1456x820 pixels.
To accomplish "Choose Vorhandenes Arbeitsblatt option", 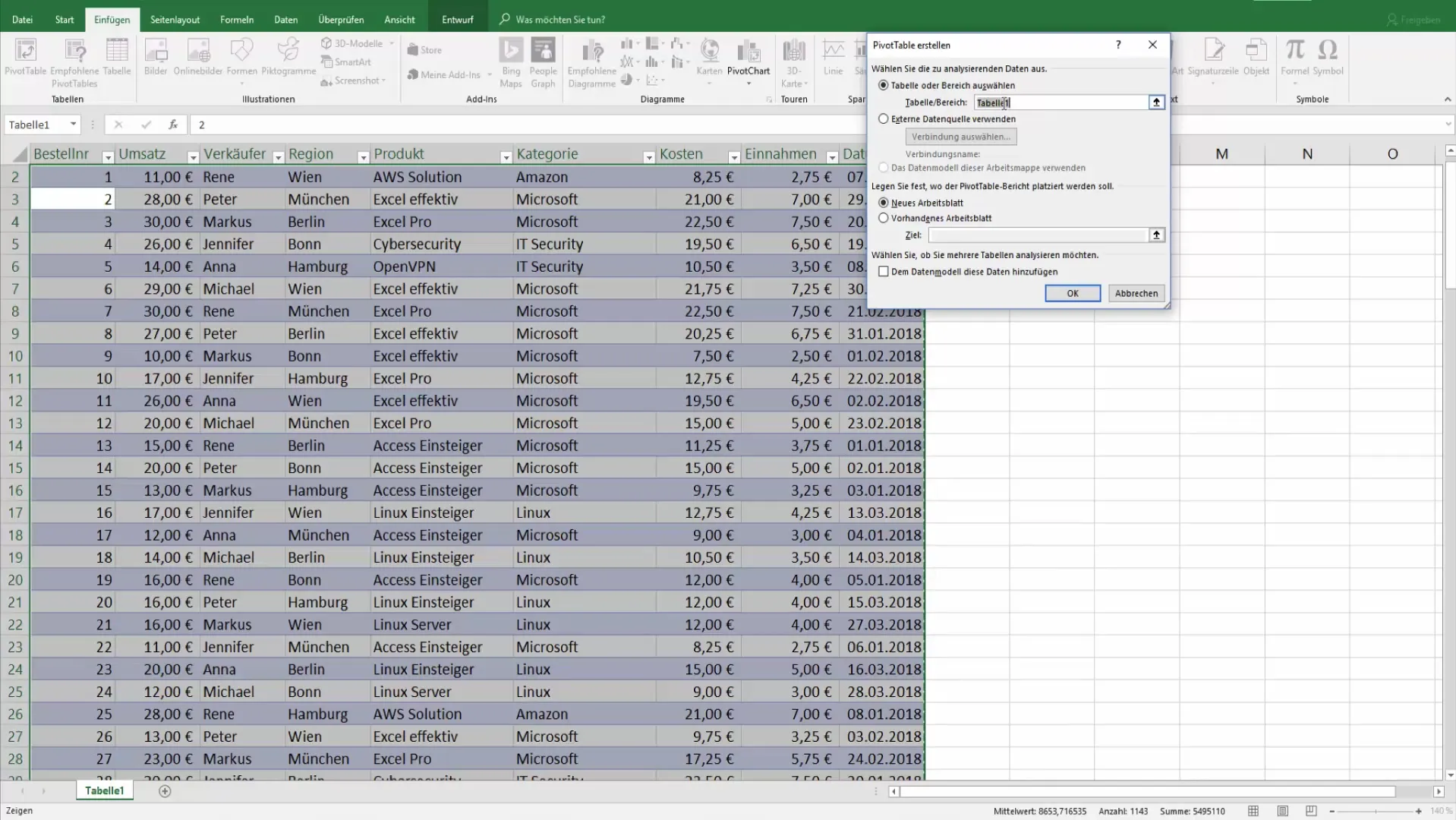I will (884, 219).
